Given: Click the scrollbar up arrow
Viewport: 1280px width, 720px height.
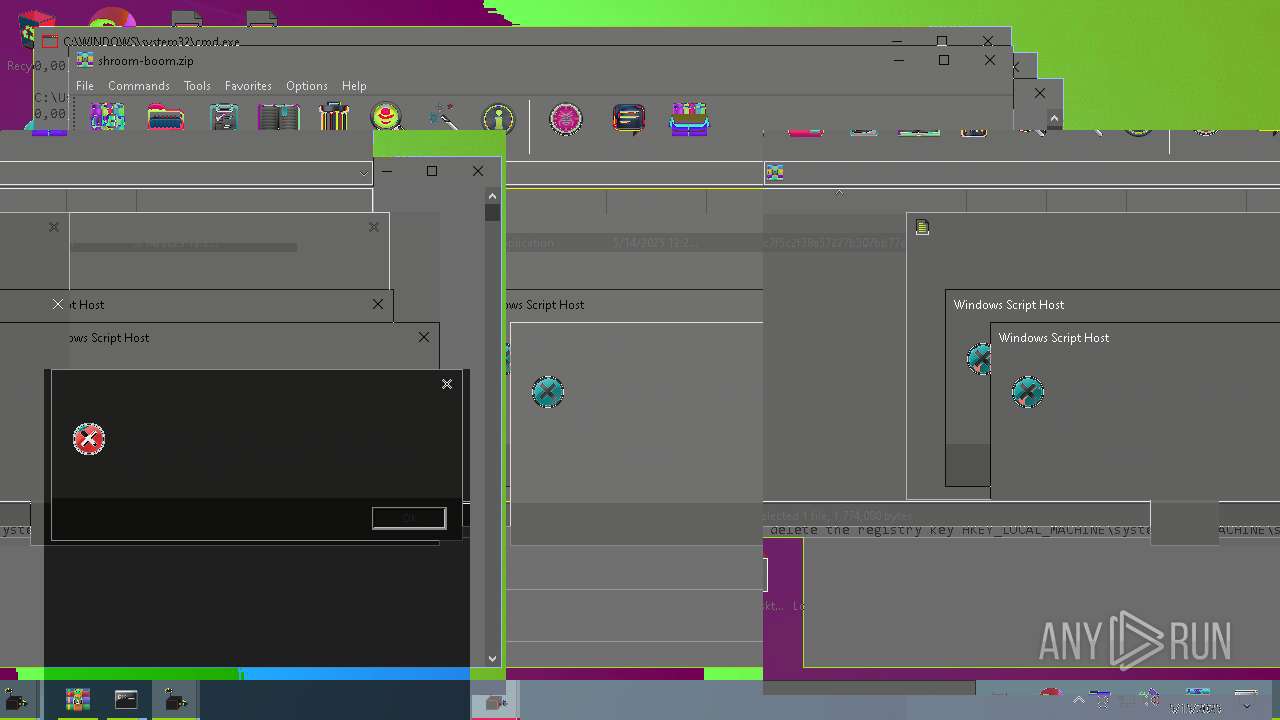Looking at the screenshot, I should tap(492, 196).
